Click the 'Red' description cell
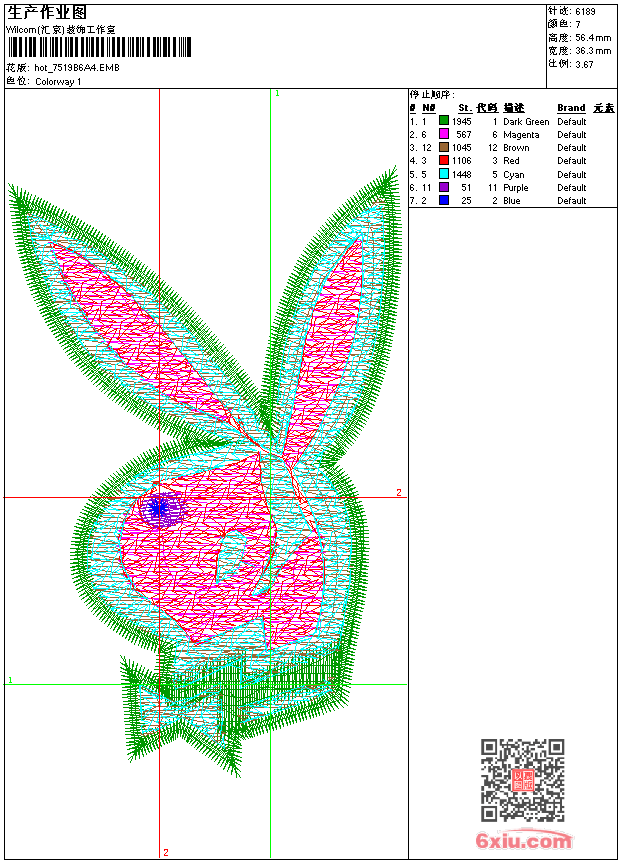 (511, 161)
